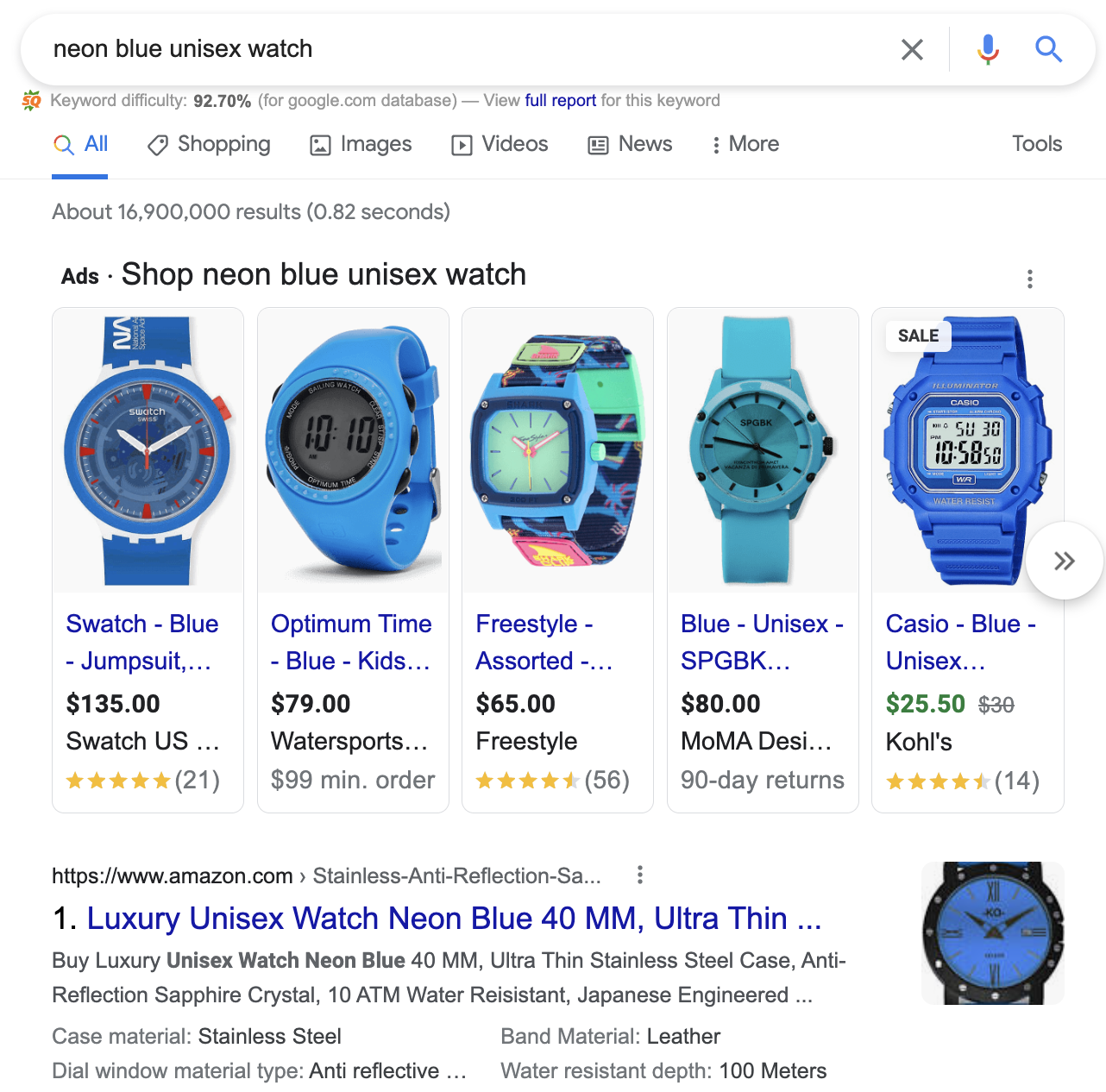Viewport: 1106px width, 1092px height.
Task: Switch to the Images tab
Action: [x=361, y=144]
